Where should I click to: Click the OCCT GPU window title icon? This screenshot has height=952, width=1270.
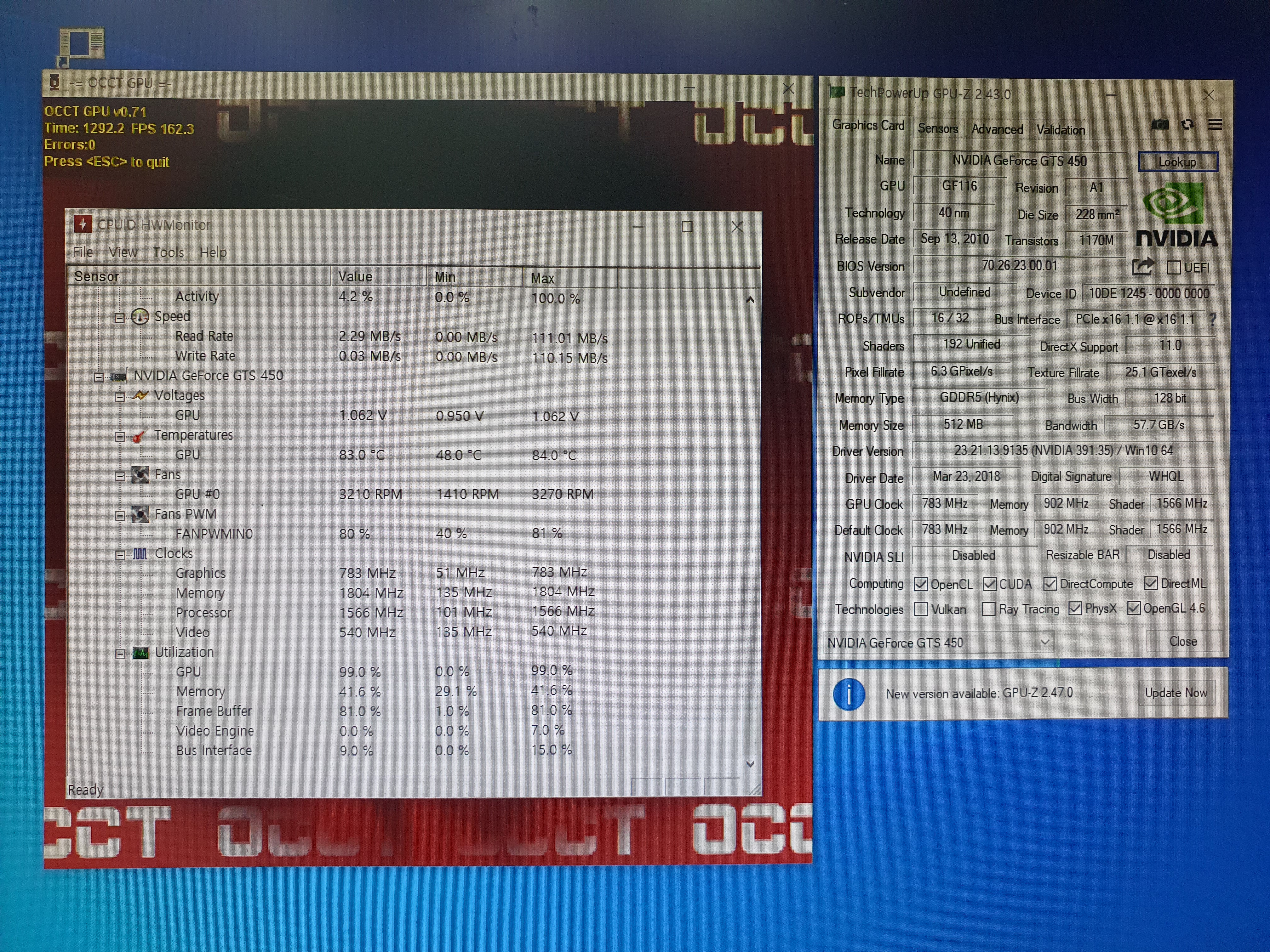pos(54,82)
